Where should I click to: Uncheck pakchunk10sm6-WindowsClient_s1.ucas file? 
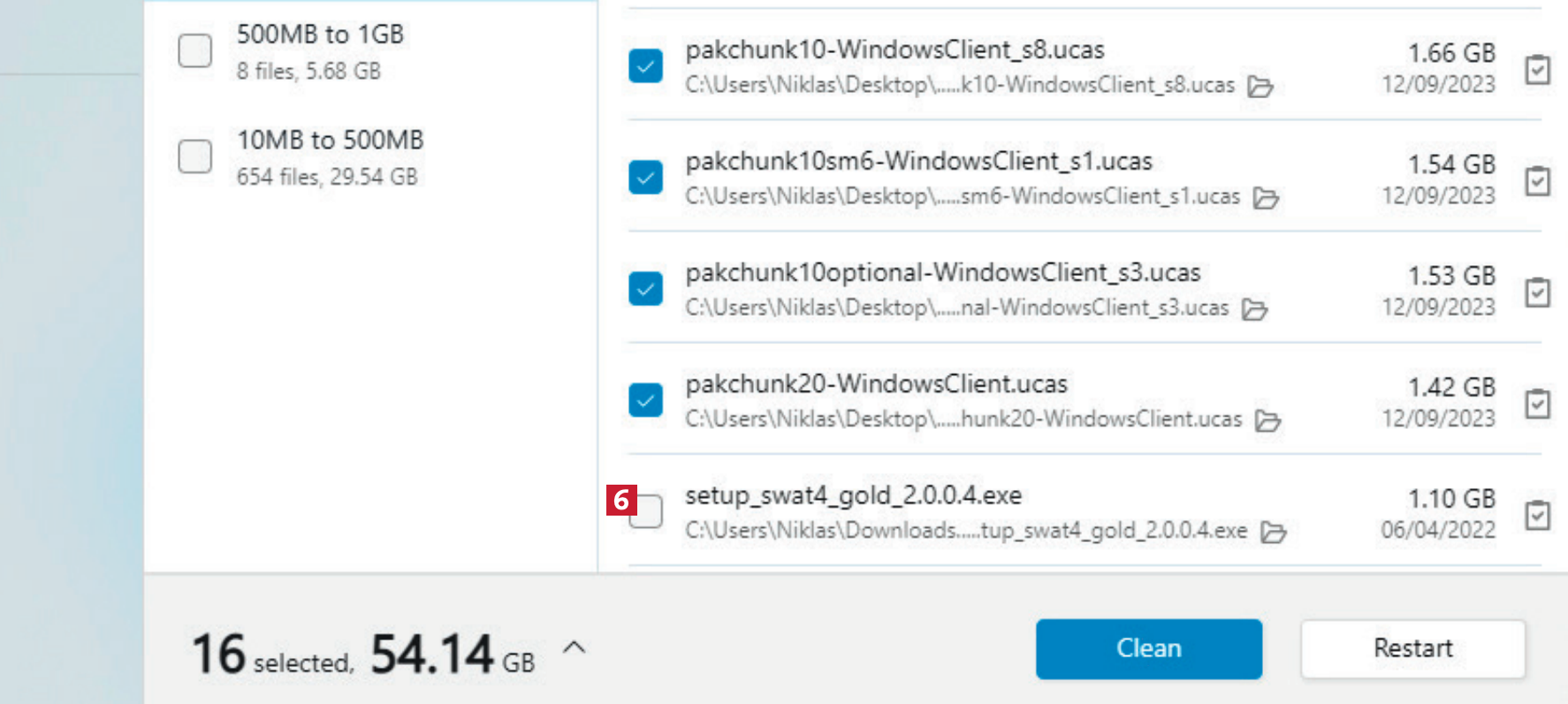[x=646, y=178]
